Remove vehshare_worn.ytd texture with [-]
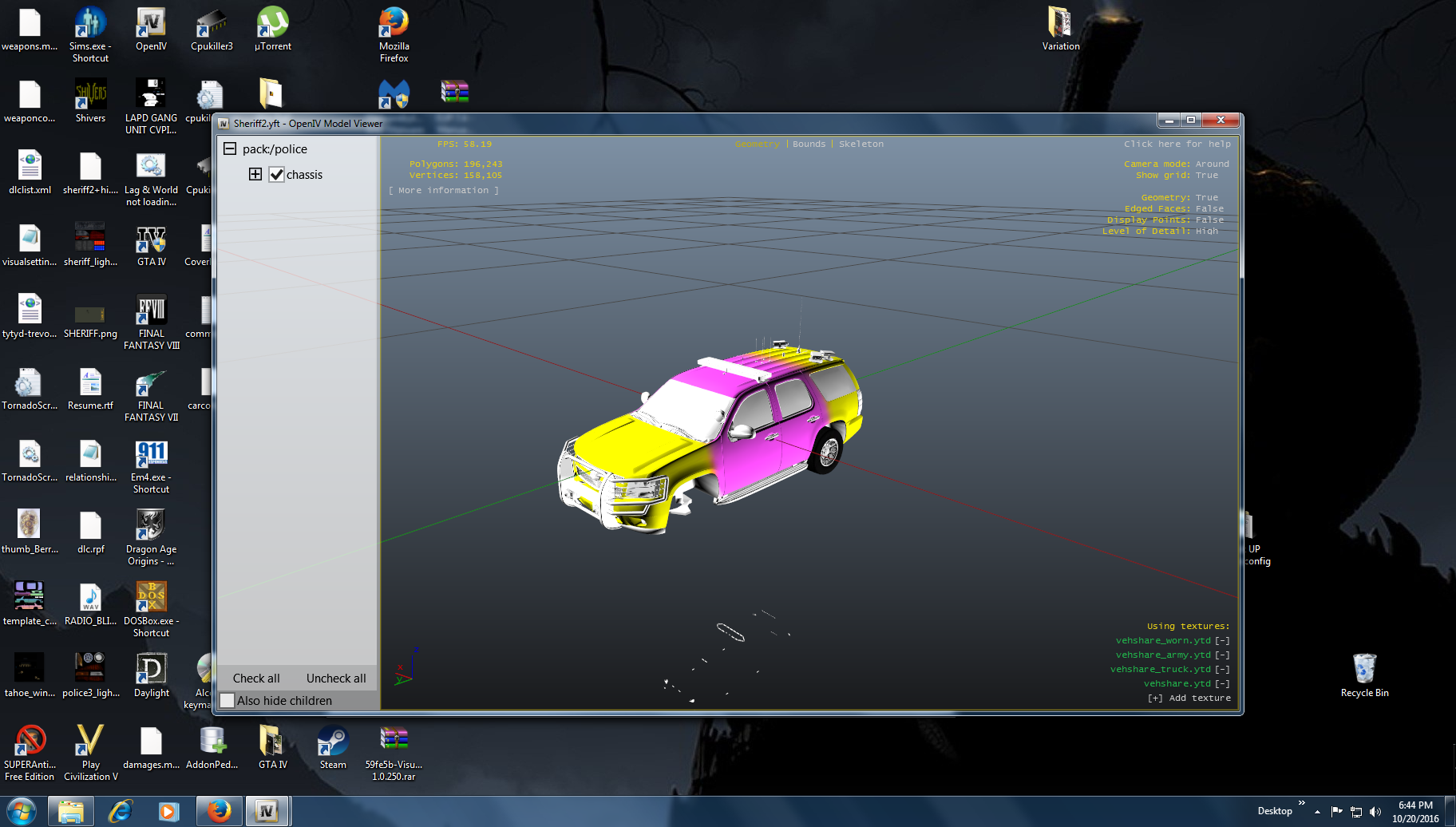The height and width of the screenshot is (827, 1456). (x=1222, y=640)
